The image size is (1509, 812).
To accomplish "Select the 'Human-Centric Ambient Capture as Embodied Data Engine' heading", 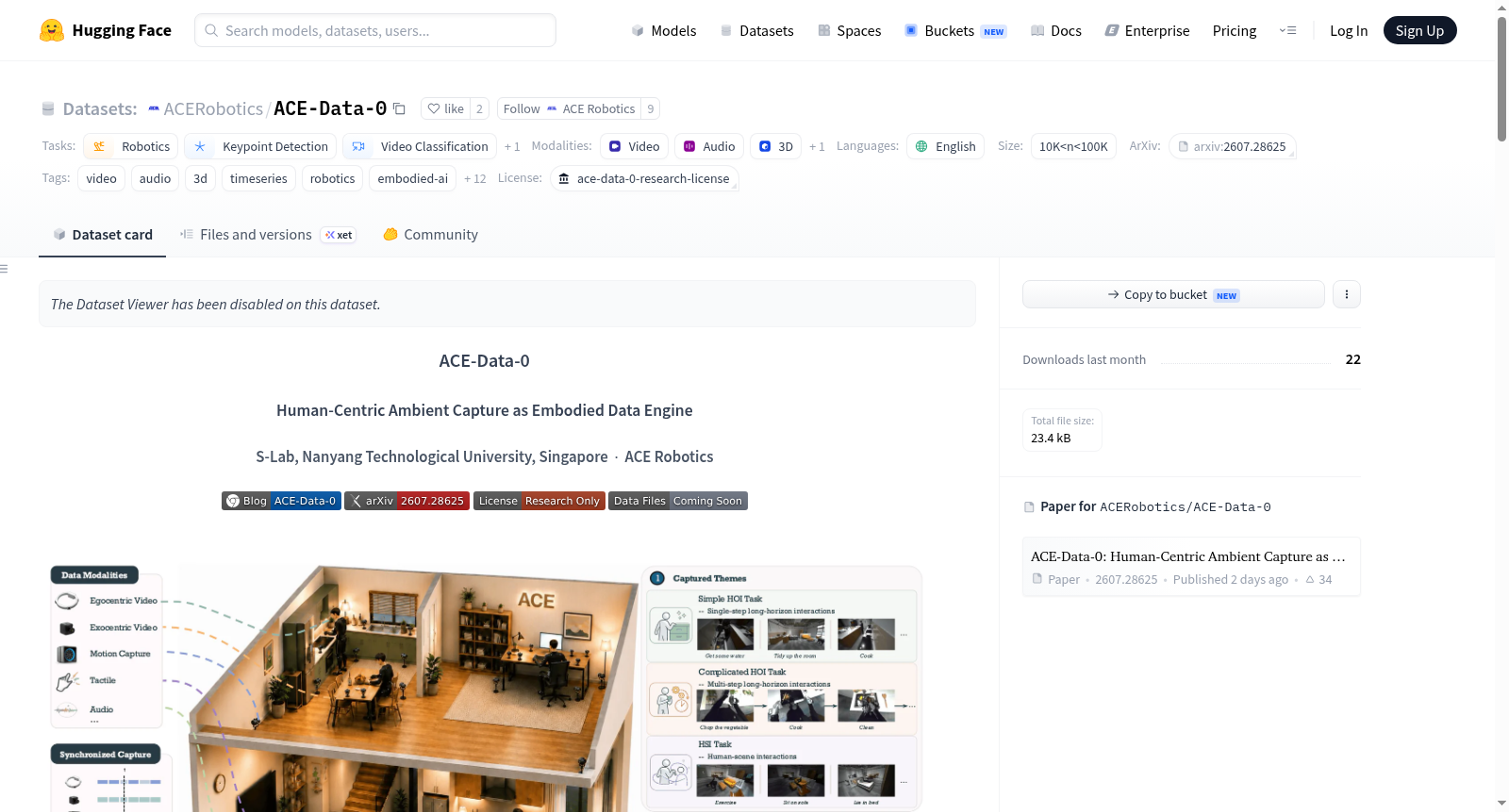I will [x=485, y=410].
